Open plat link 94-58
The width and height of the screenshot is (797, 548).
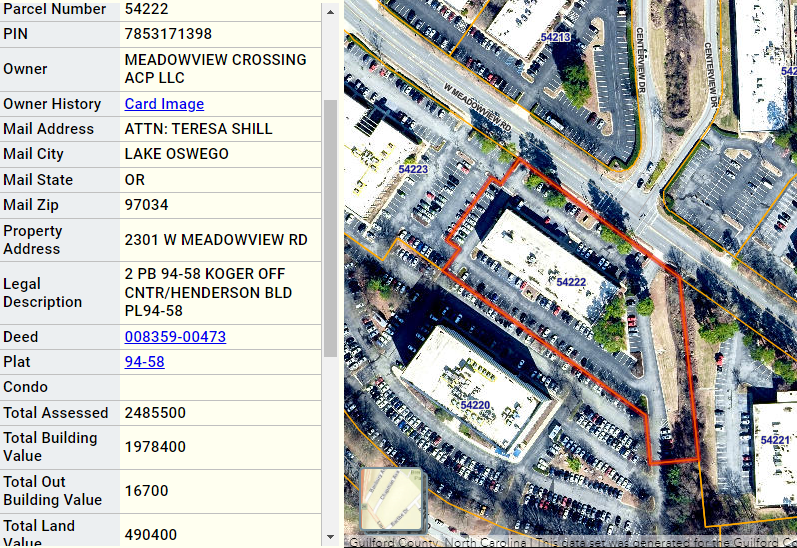pyautogui.click(x=144, y=362)
